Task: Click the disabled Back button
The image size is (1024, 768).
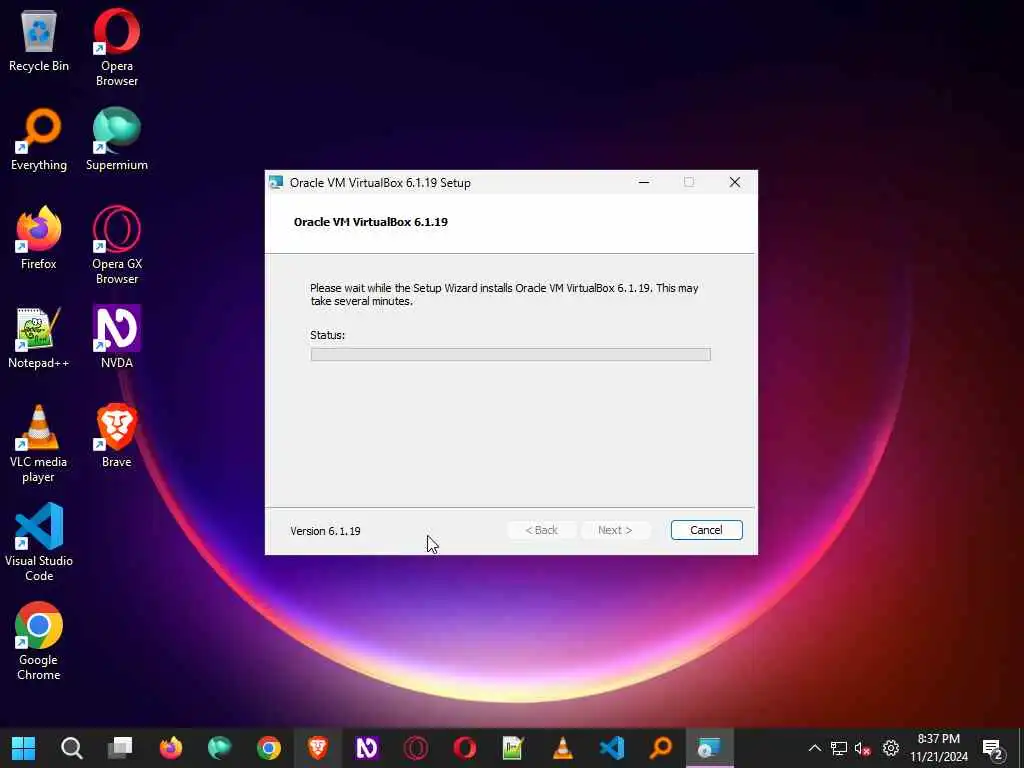Action: (x=541, y=530)
